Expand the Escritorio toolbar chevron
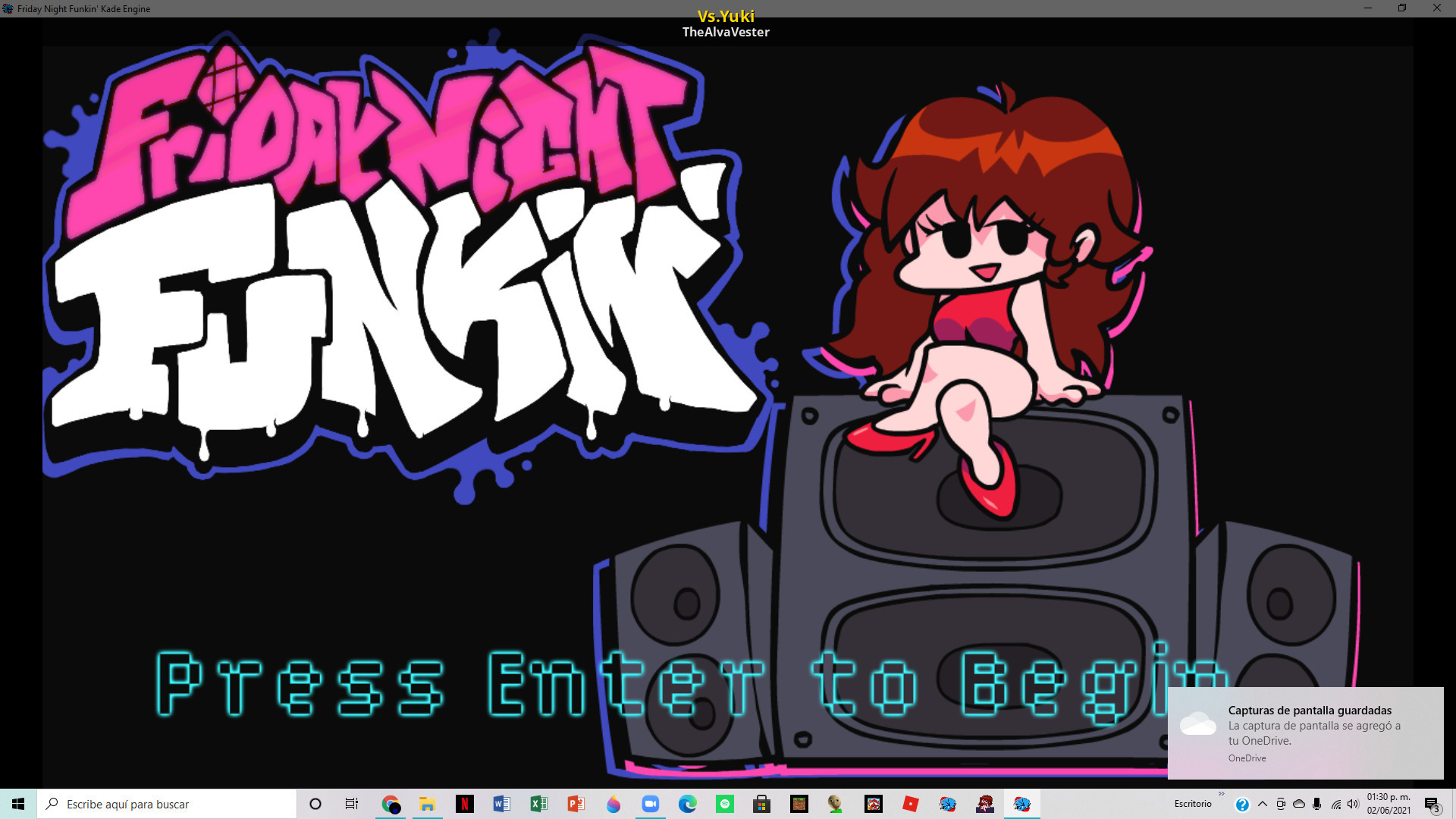The image size is (1456, 819). tap(1221, 794)
